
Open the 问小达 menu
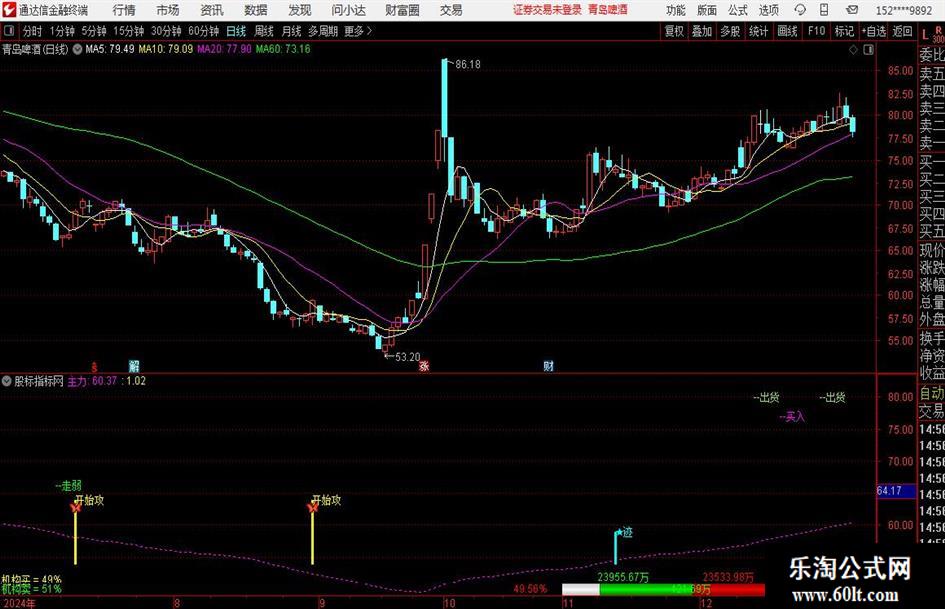348,10
